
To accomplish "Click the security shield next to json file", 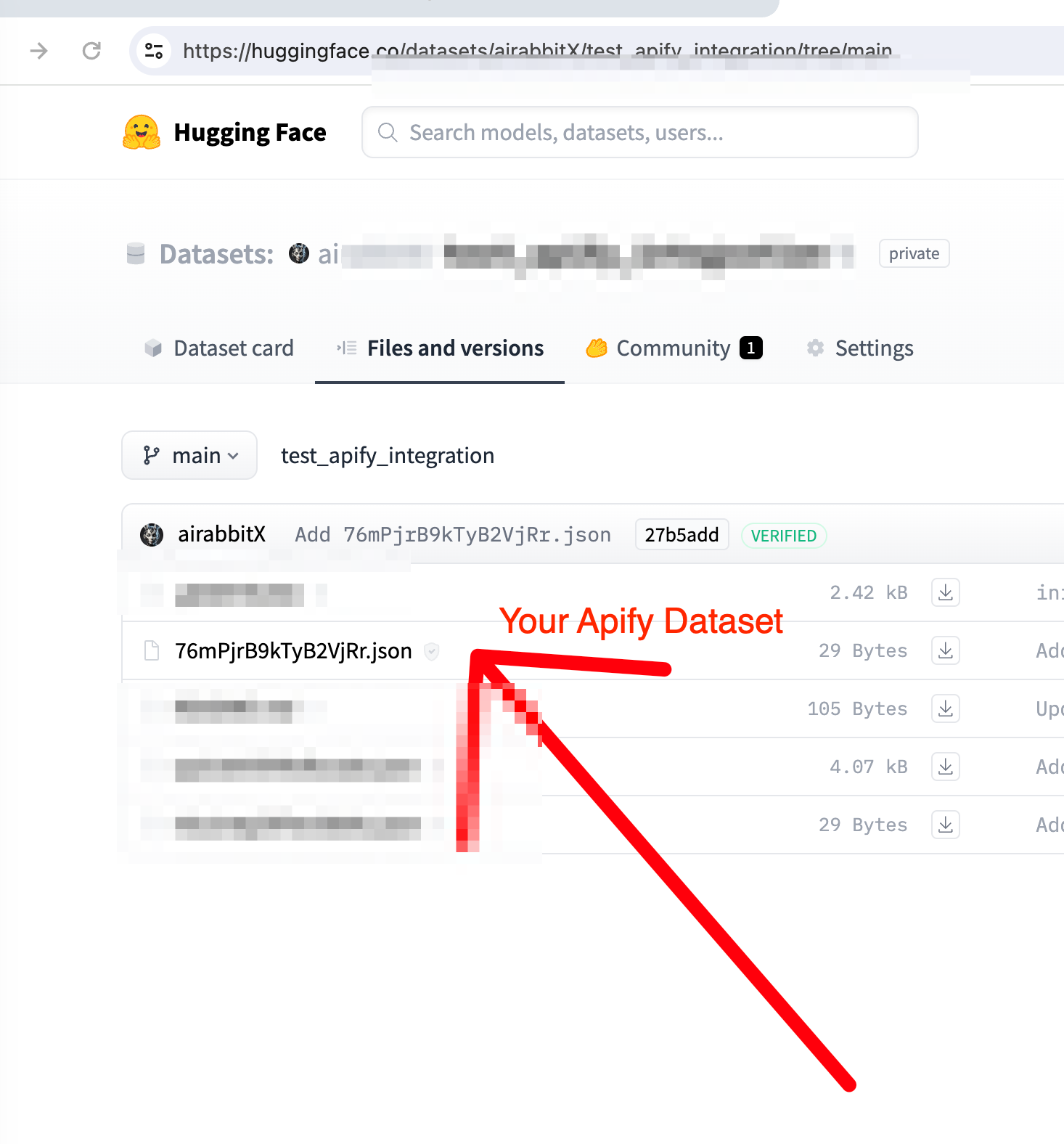I will (431, 651).
